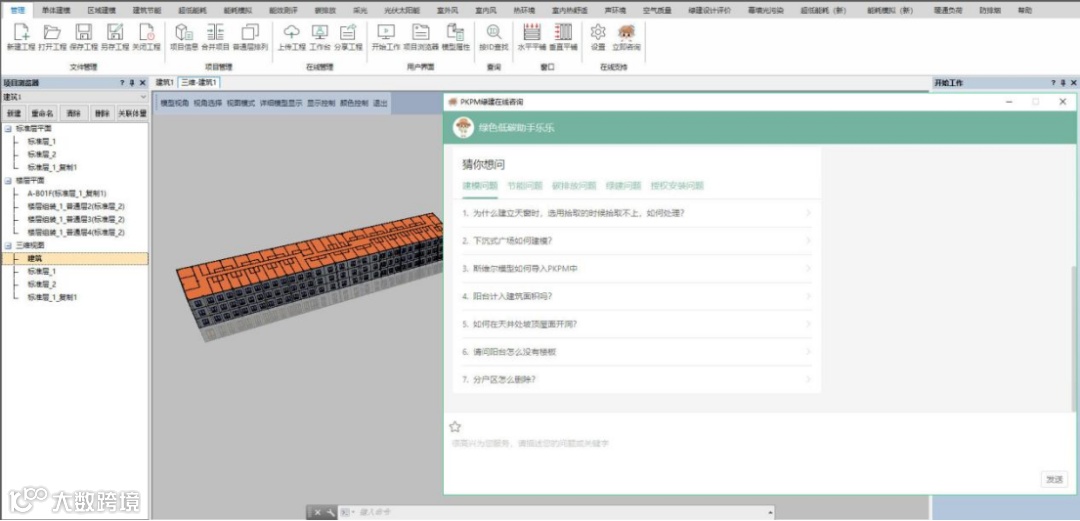Screen dimensions: 1080x521
Task: Click question 5 如何在天井处坡顶屋面开洞
Action: (x=636, y=324)
